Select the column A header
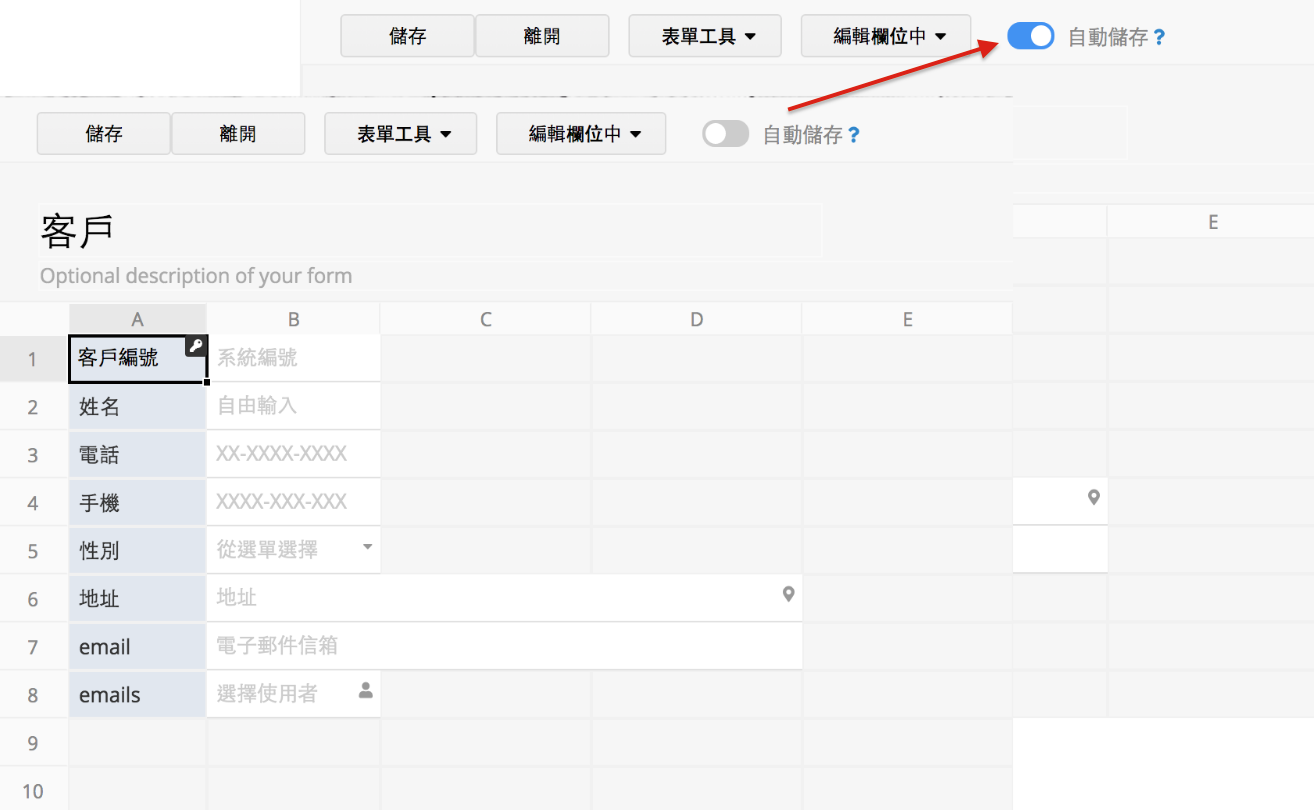This screenshot has width=1314, height=810. 137,319
